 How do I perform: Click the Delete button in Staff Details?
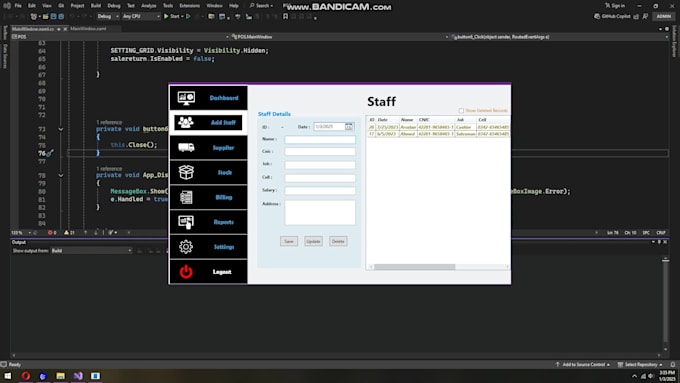338,241
